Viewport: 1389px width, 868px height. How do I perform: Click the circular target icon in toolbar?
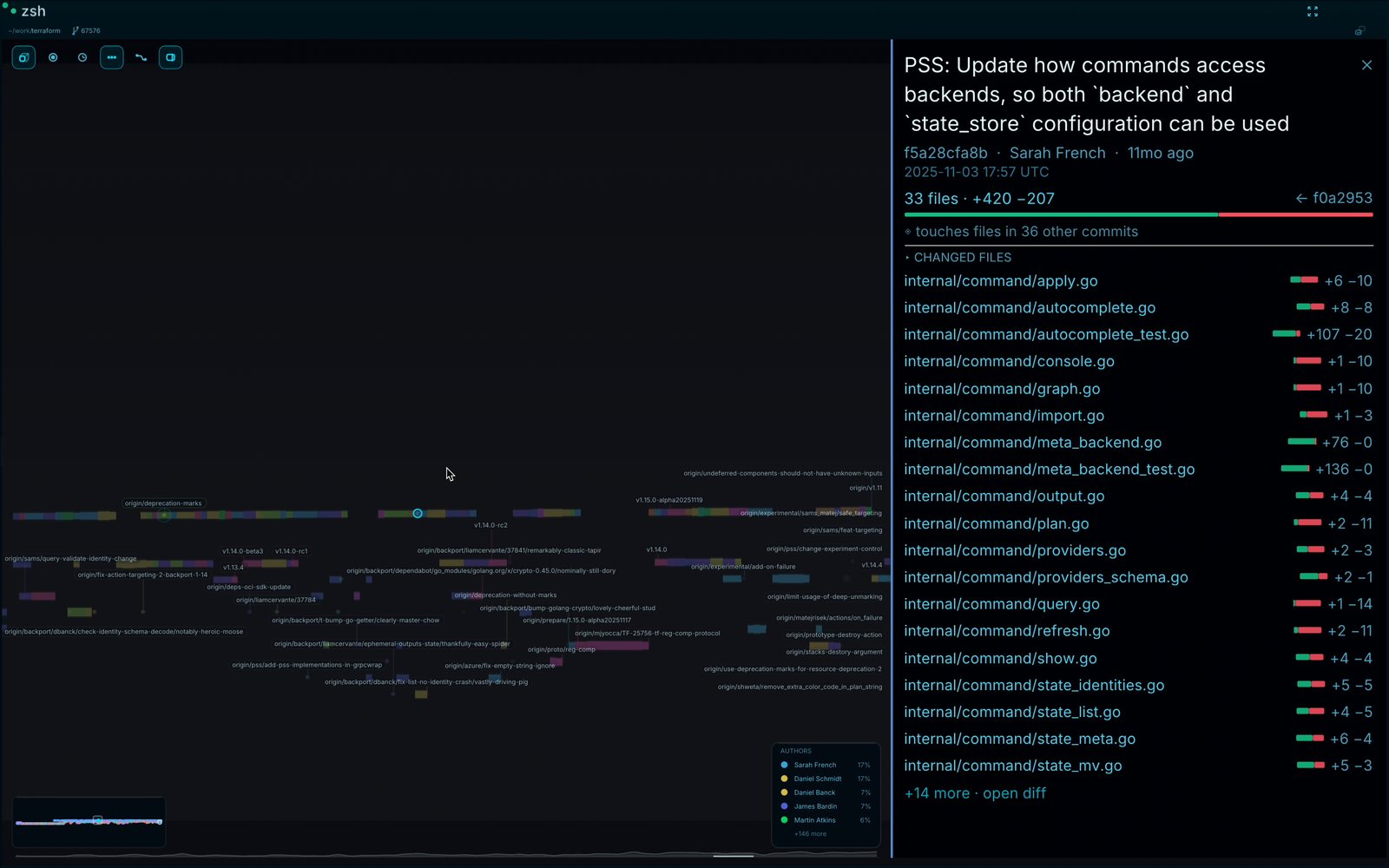coord(53,57)
